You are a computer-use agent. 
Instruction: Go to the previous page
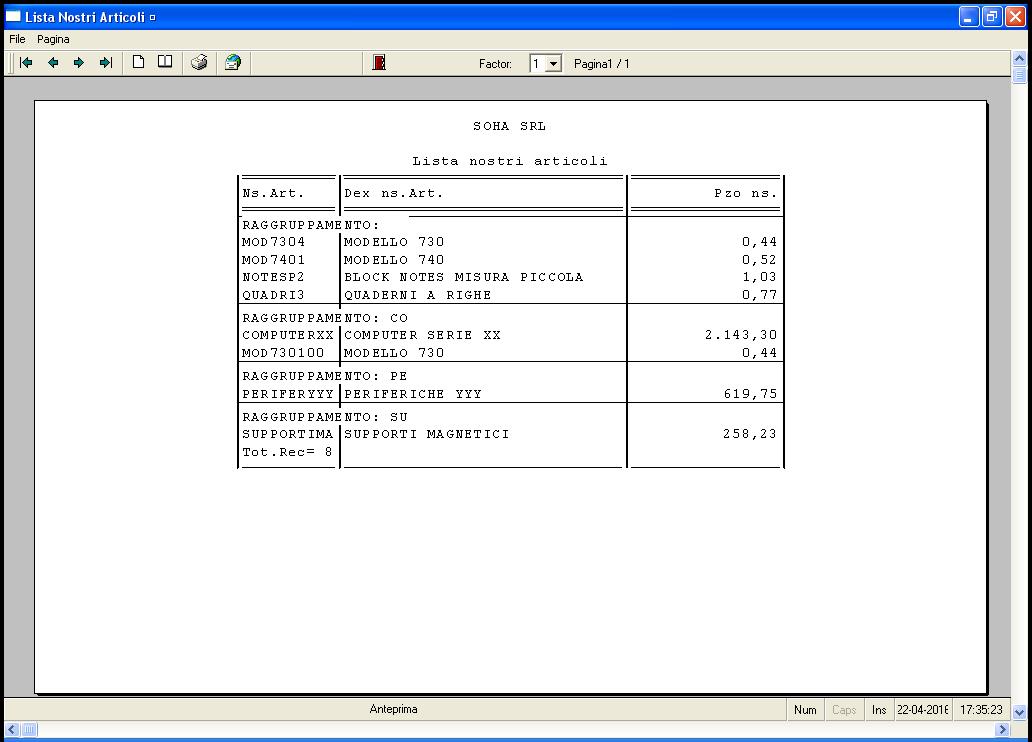click(53, 63)
